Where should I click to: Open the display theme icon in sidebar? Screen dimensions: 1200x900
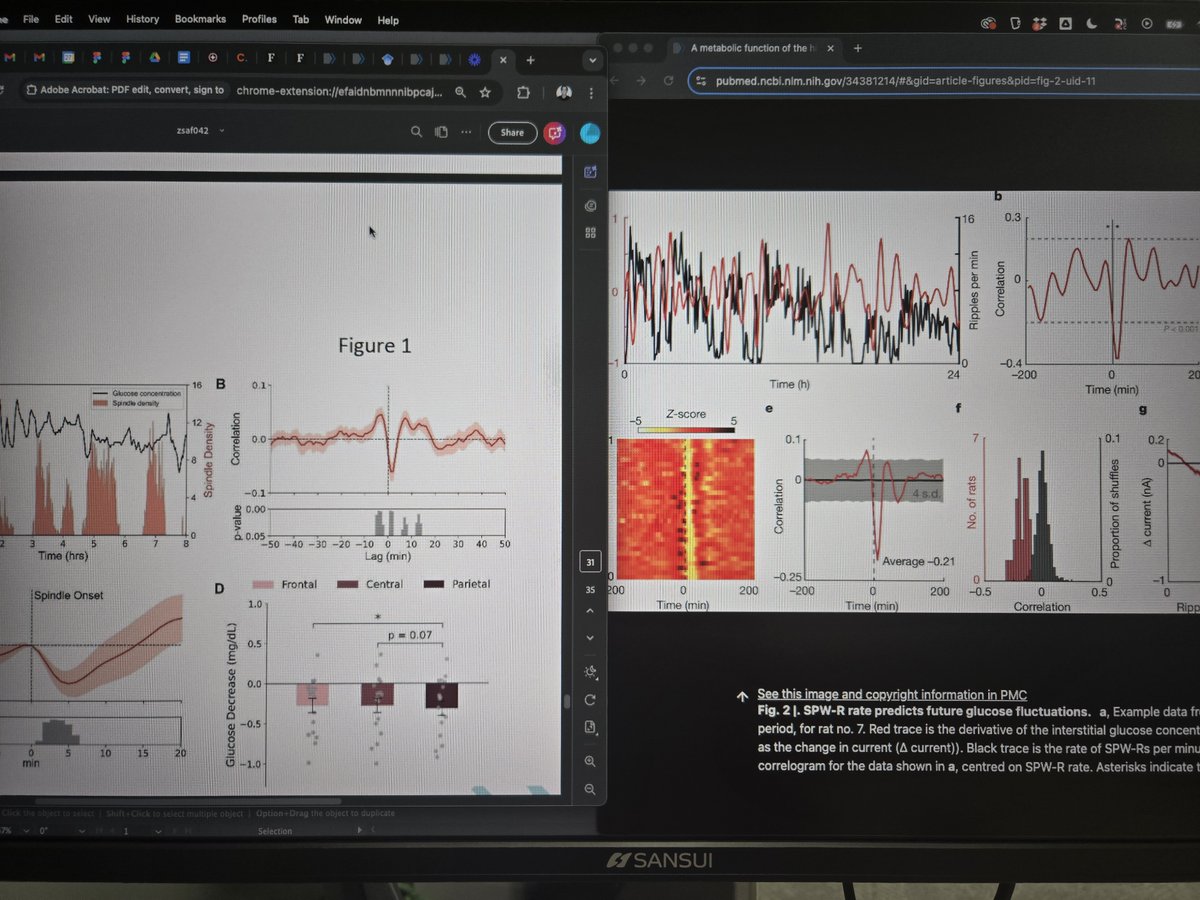coord(590,672)
